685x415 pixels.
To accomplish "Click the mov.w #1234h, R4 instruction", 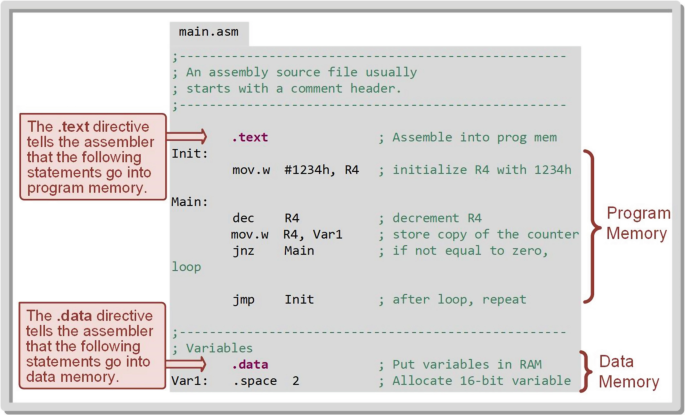I will [296, 170].
